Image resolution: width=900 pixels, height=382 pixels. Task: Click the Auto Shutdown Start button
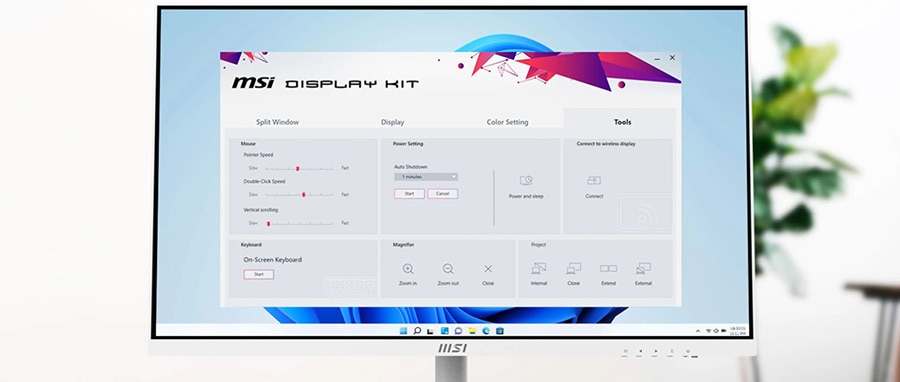point(409,194)
